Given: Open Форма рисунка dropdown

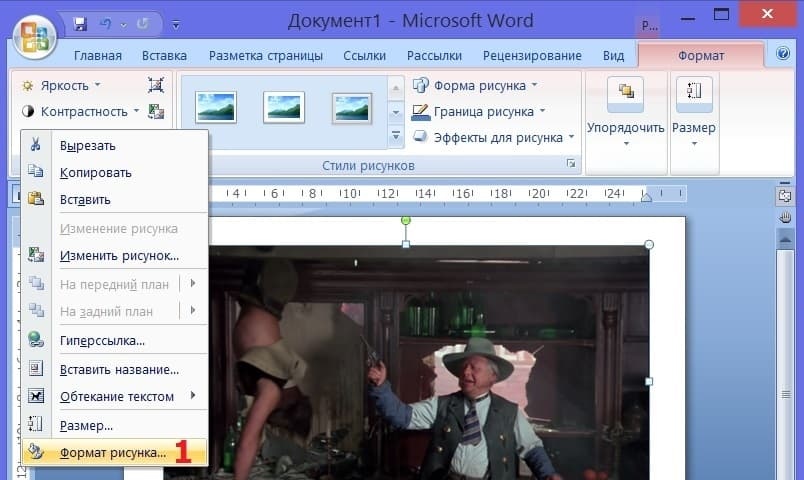Looking at the screenshot, I should coord(475,85).
